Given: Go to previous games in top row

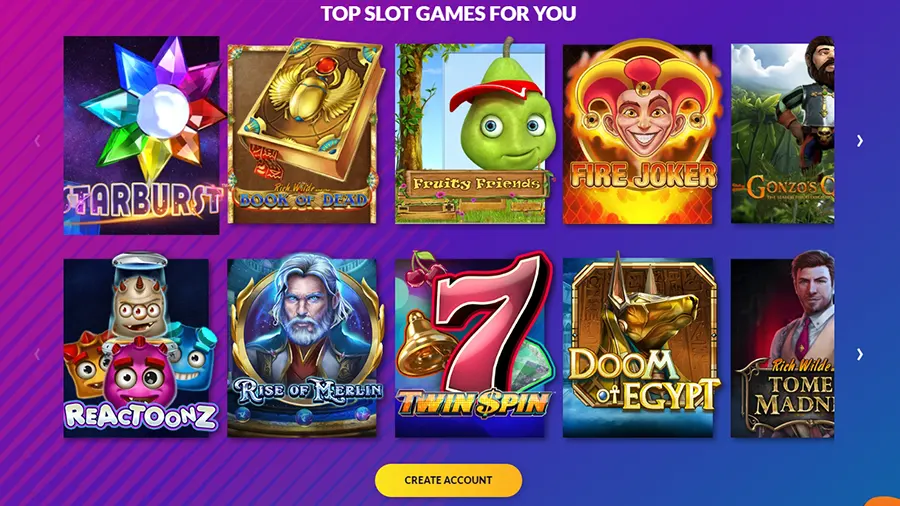Looking at the screenshot, I should pos(37,141).
